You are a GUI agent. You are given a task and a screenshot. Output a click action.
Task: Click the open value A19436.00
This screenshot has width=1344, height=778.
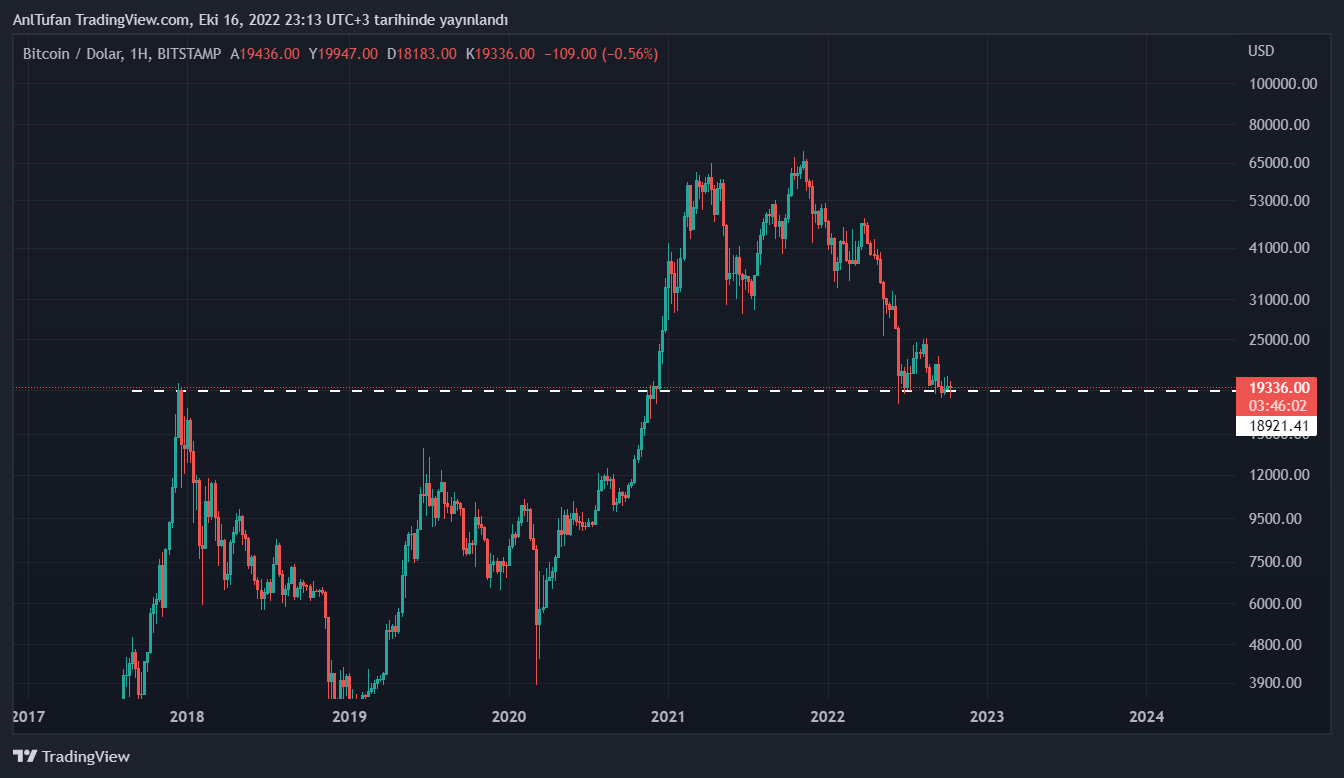tap(265, 54)
